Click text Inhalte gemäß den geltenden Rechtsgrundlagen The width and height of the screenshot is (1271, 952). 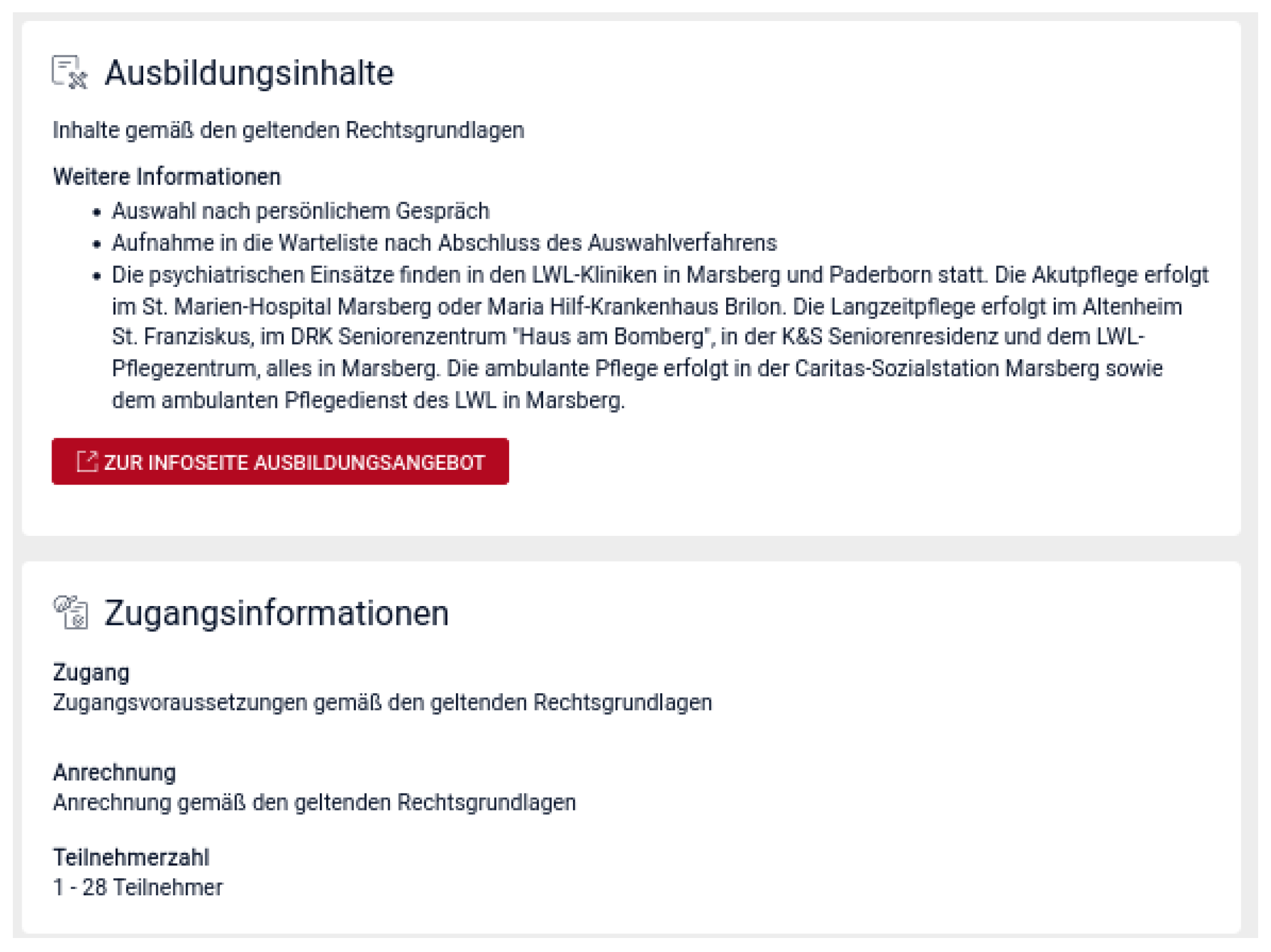tap(288, 130)
